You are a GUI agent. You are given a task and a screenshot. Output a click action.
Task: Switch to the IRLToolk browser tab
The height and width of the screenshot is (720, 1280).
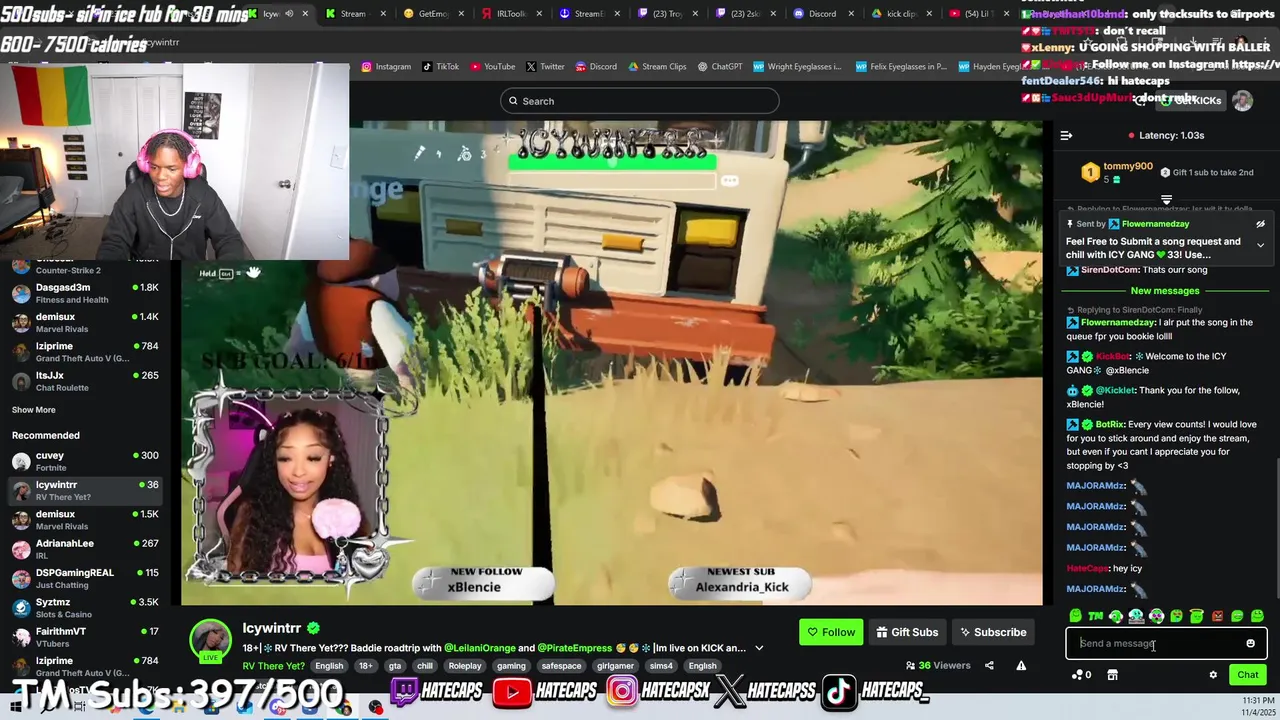click(x=511, y=14)
